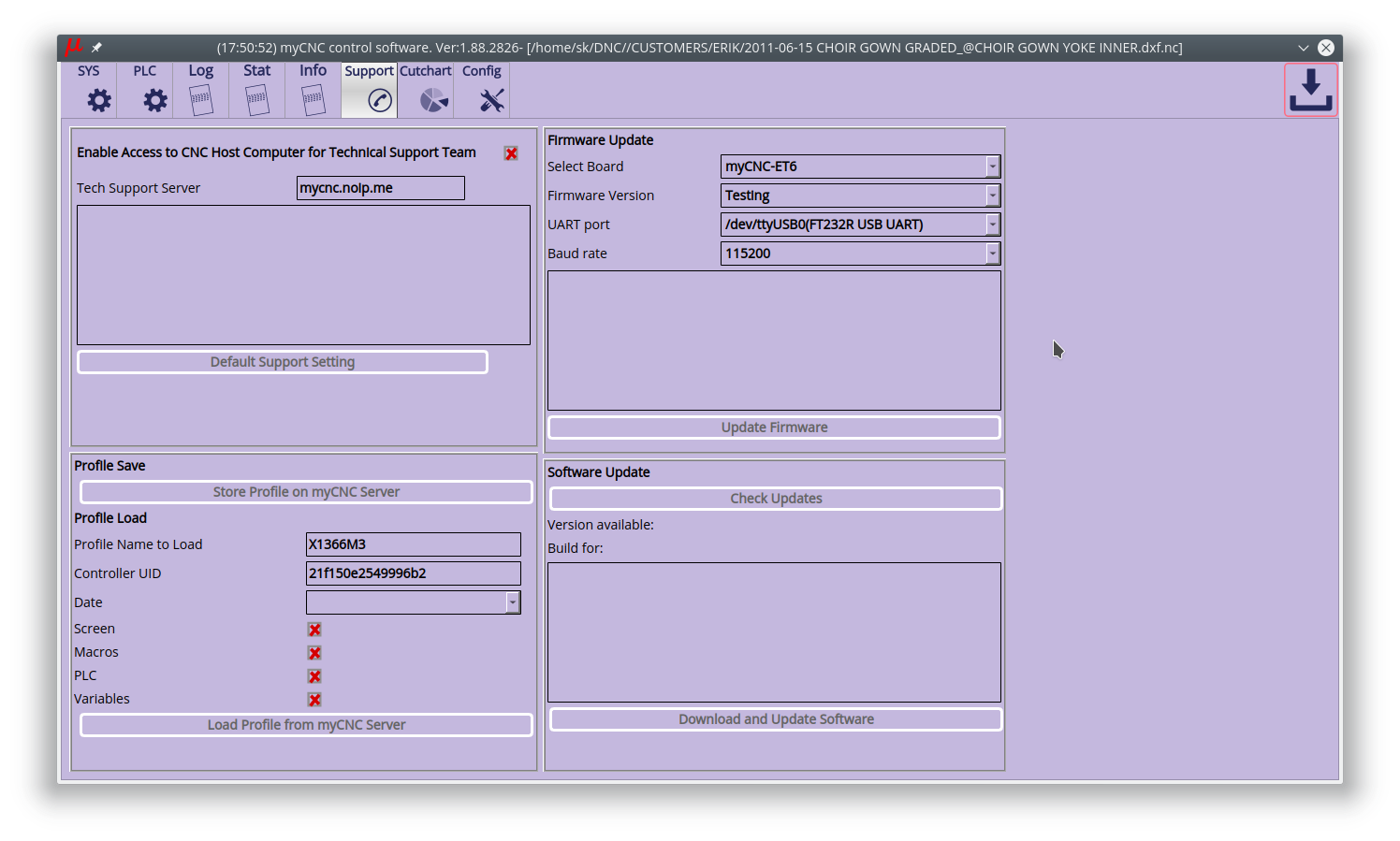Toggle technical support access checkbox
1400x841 pixels.
pos(511,153)
